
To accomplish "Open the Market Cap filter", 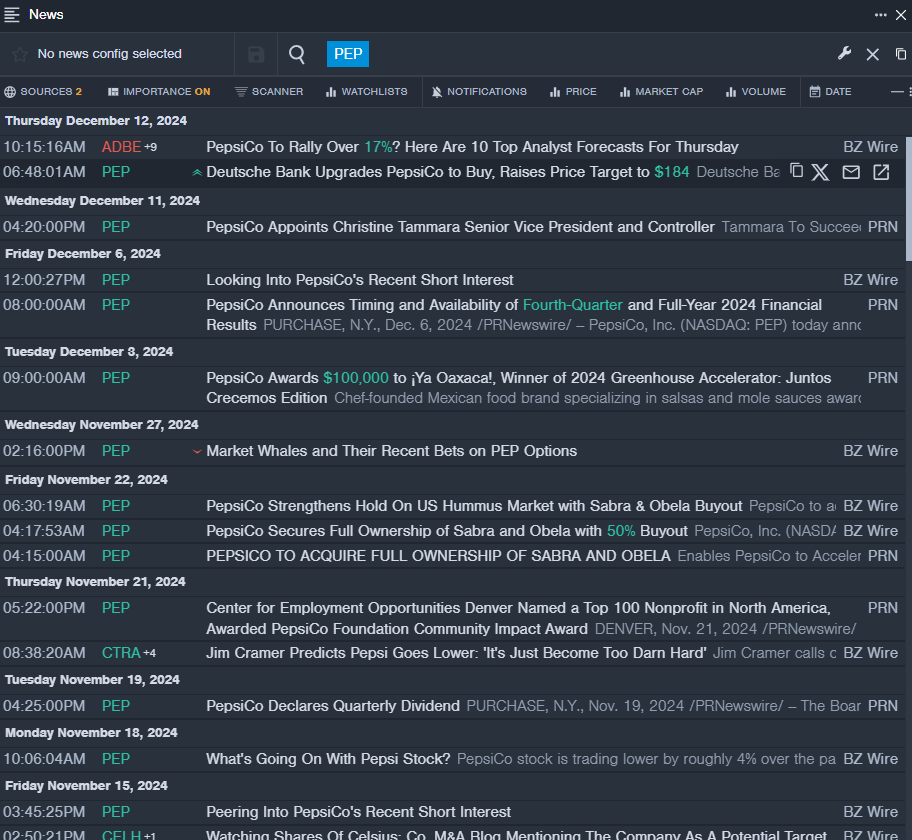I will coord(661,92).
